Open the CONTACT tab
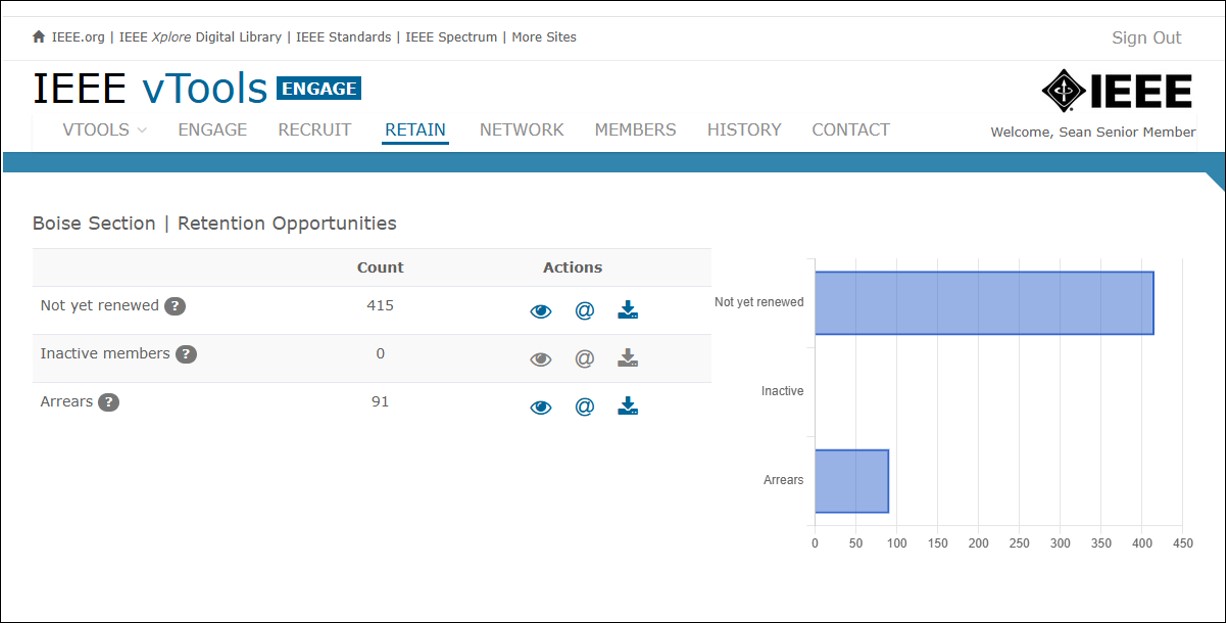Screen dimensions: 1226x623 [851, 130]
